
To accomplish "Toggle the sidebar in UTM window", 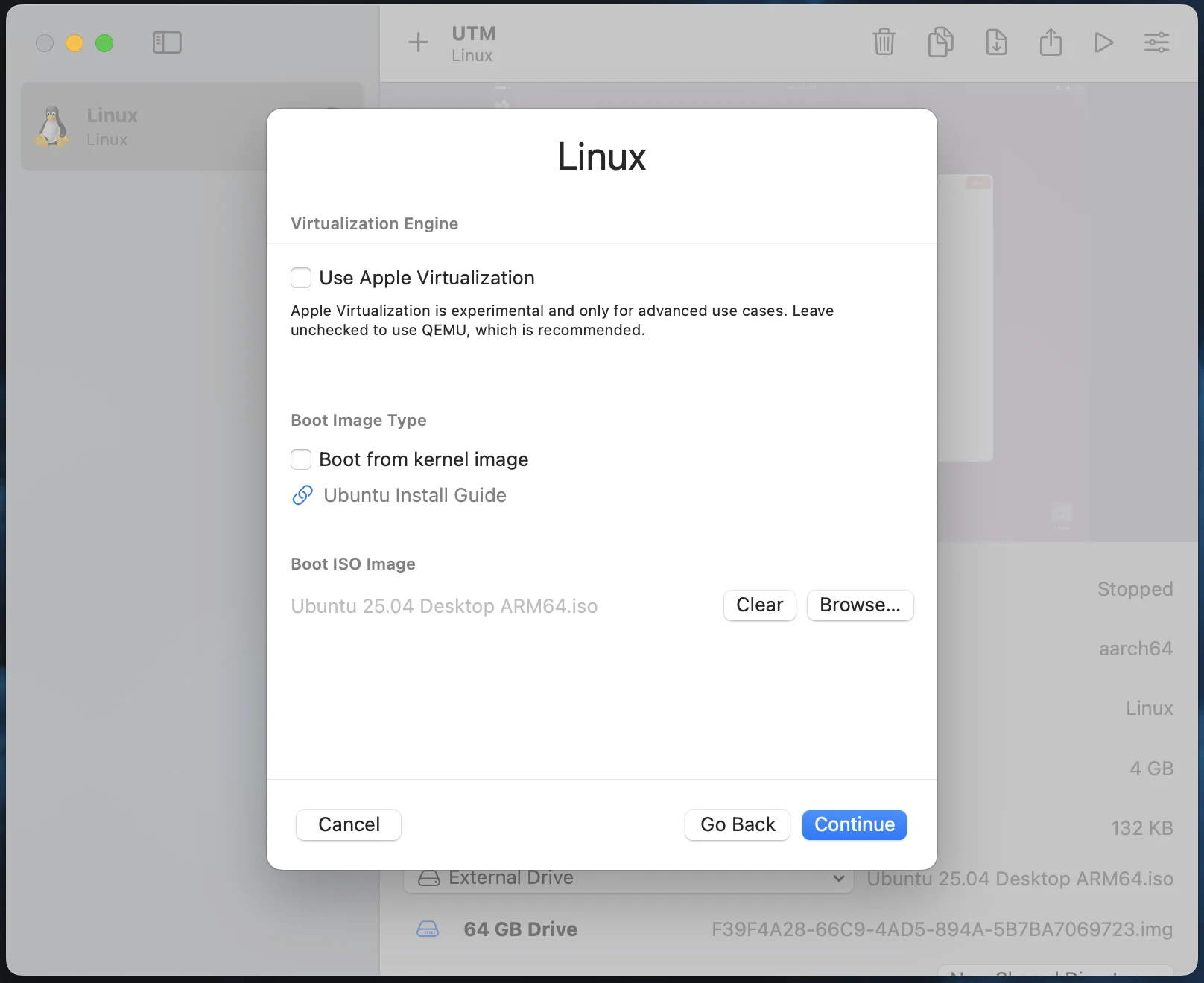I will [167, 42].
